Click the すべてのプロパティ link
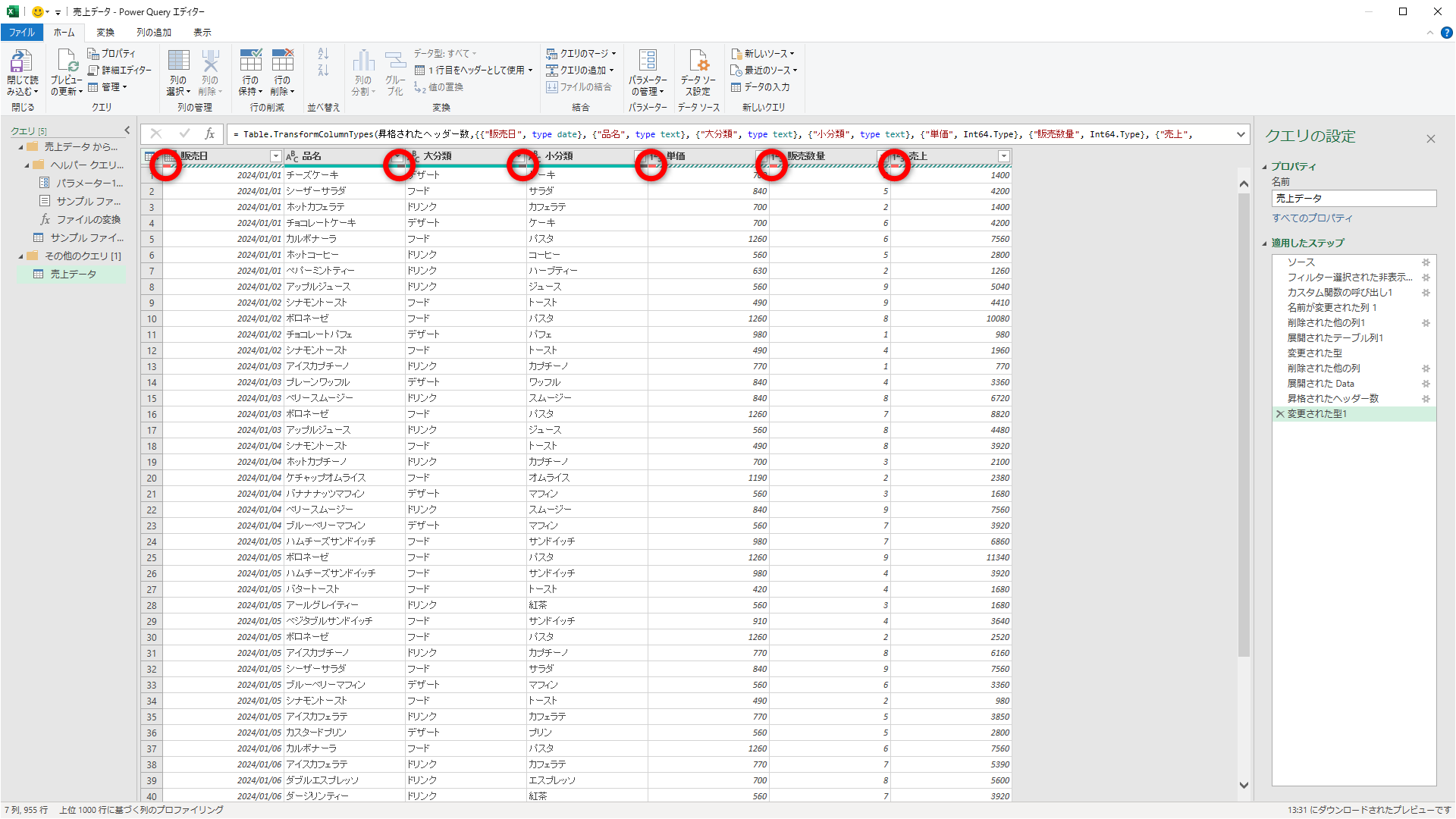This screenshot has width=1456, height=819. point(1312,218)
